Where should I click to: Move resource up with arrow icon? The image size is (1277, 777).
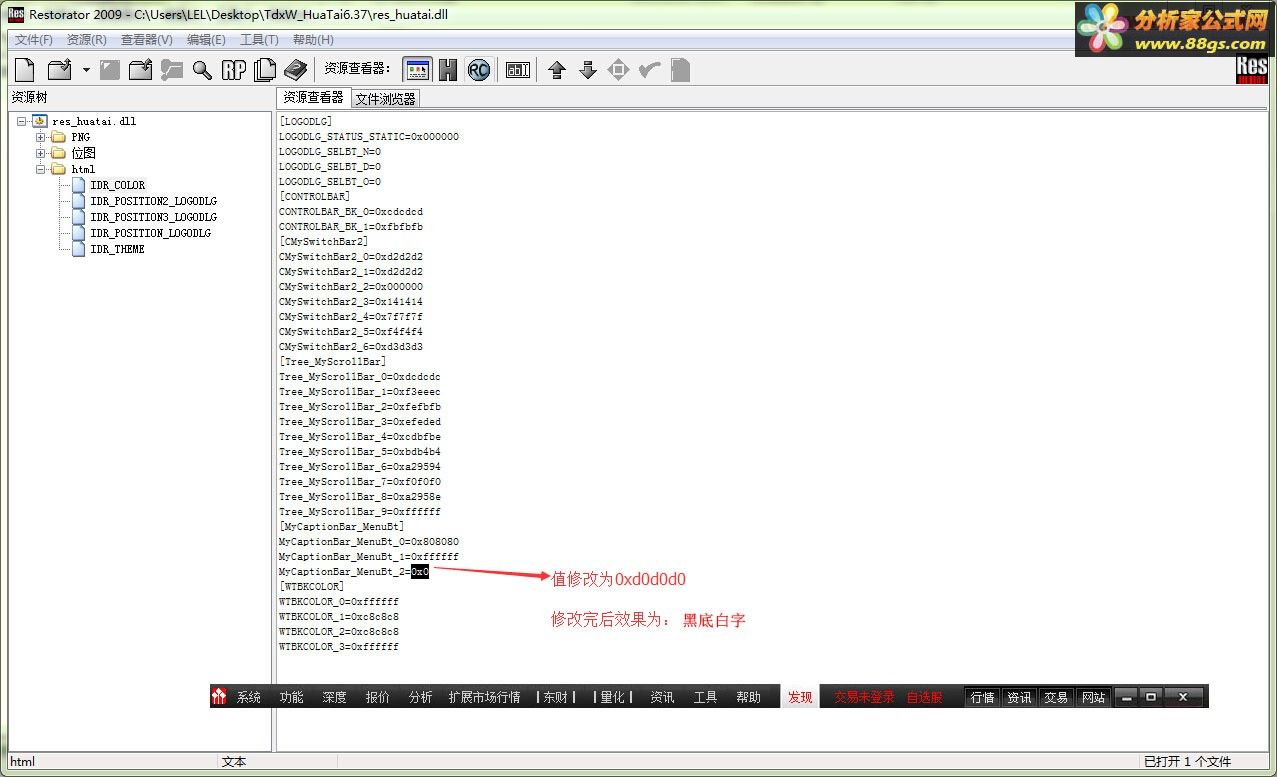pyautogui.click(x=557, y=69)
